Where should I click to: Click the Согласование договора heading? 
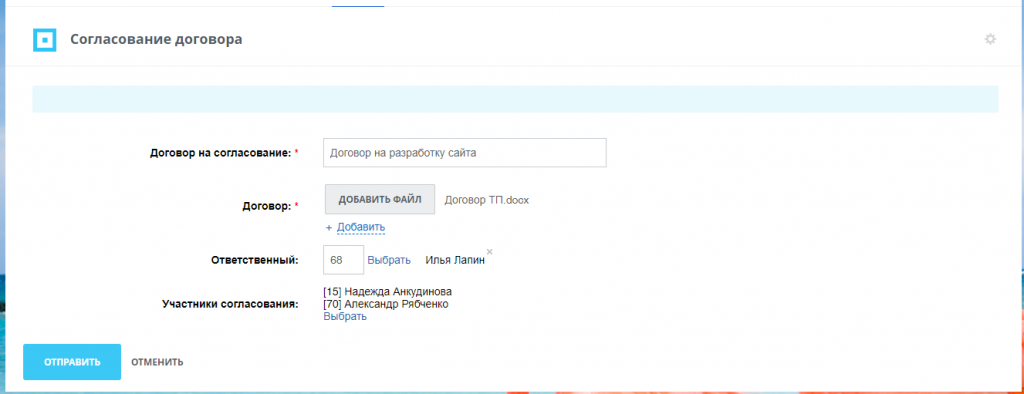tap(156, 39)
